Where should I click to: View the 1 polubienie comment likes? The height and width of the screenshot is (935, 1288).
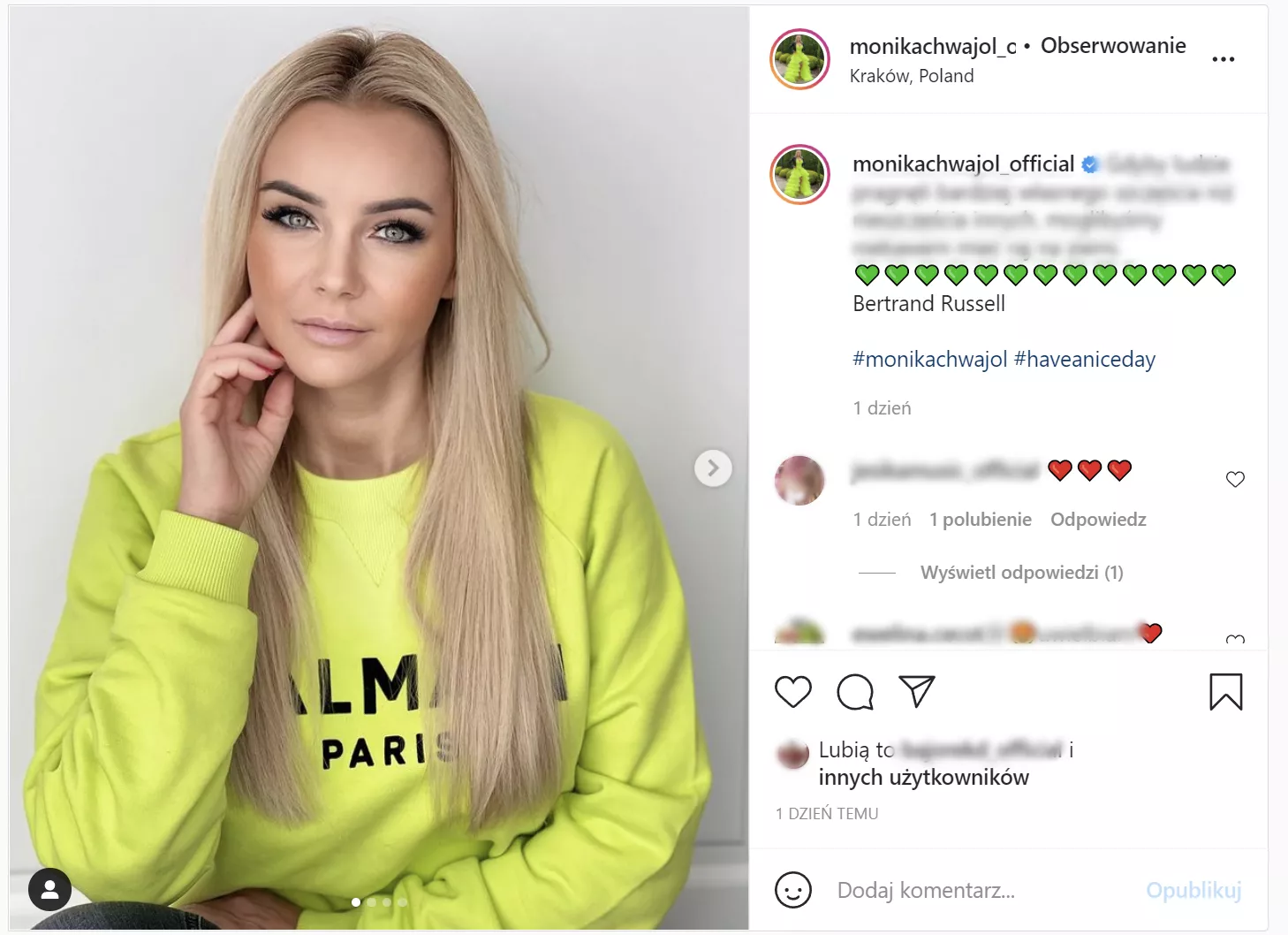981,520
